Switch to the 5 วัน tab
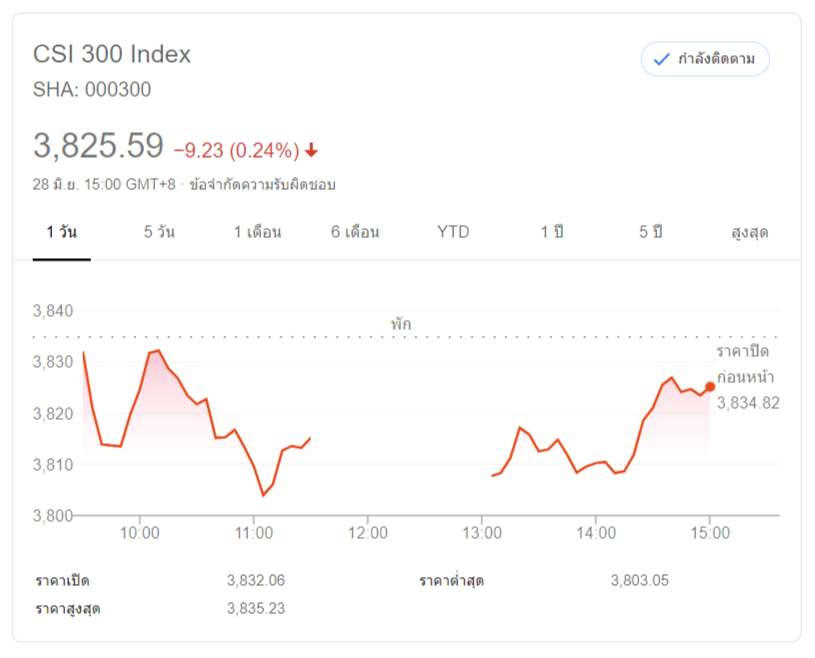This screenshot has width=815, height=658. [159, 232]
